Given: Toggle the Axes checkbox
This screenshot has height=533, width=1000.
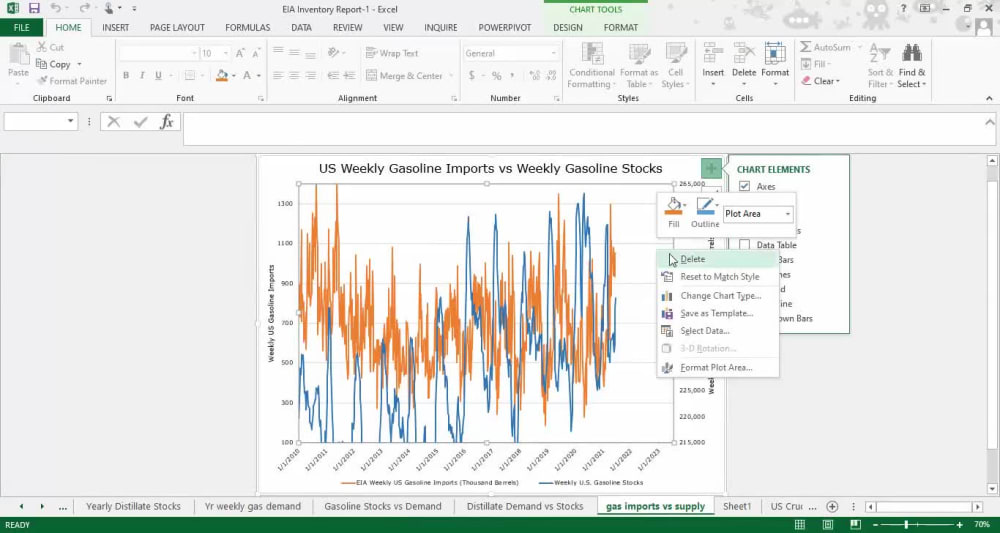Looking at the screenshot, I should pos(744,186).
